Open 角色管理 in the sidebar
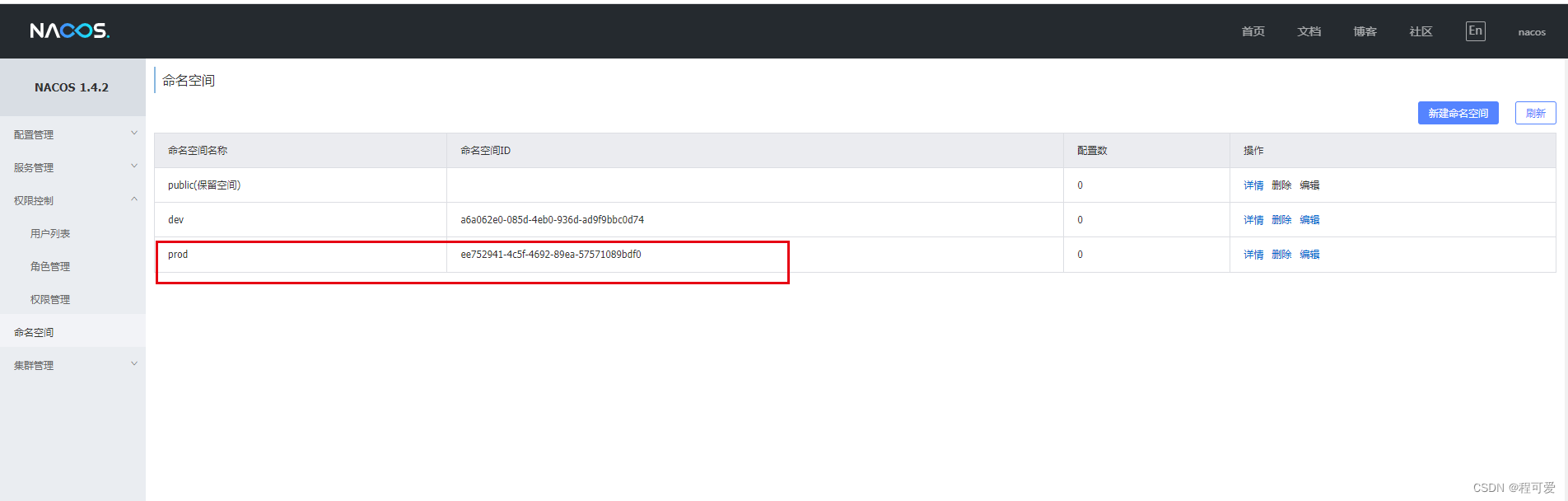The image size is (1568, 501). pos(50,266)
